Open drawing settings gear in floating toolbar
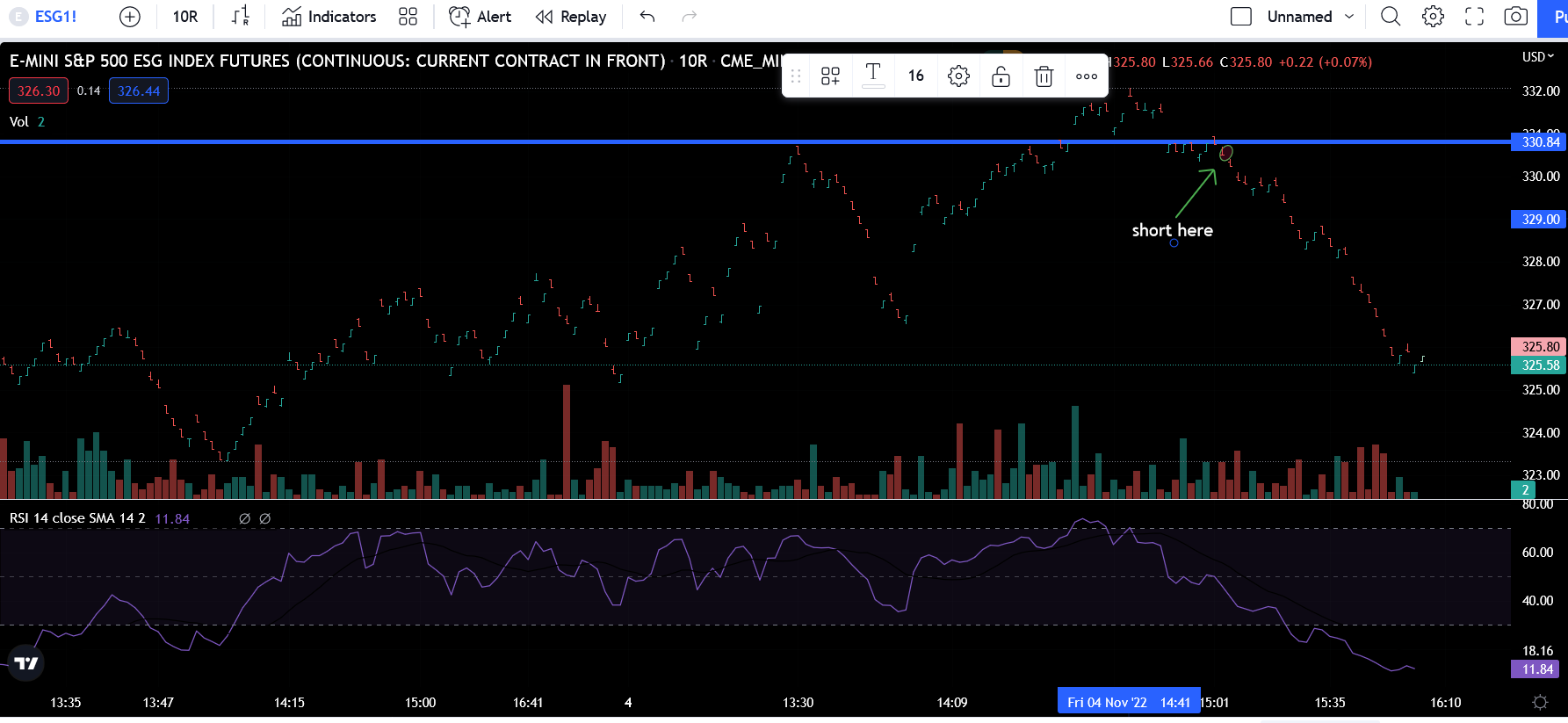Viewport: 1568px width, 723px height. 958,76
